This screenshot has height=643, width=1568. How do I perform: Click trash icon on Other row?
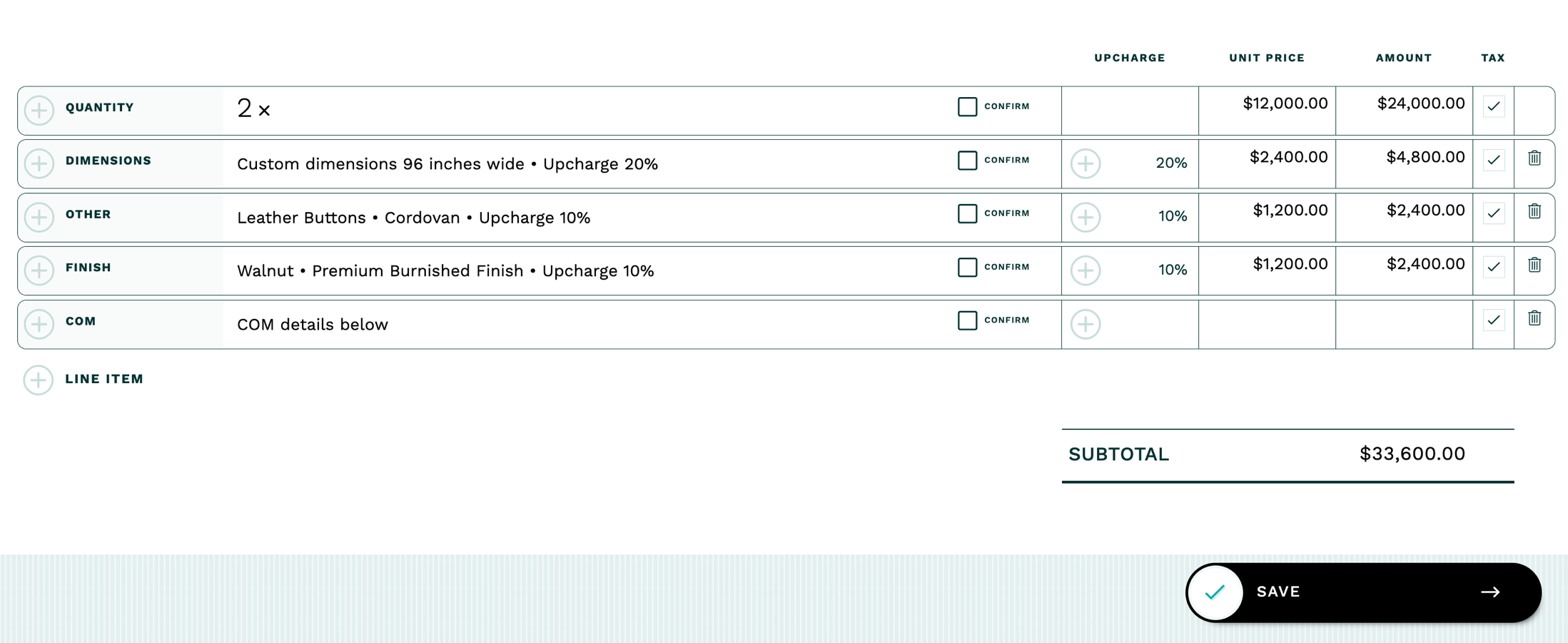pos(1534,212)
